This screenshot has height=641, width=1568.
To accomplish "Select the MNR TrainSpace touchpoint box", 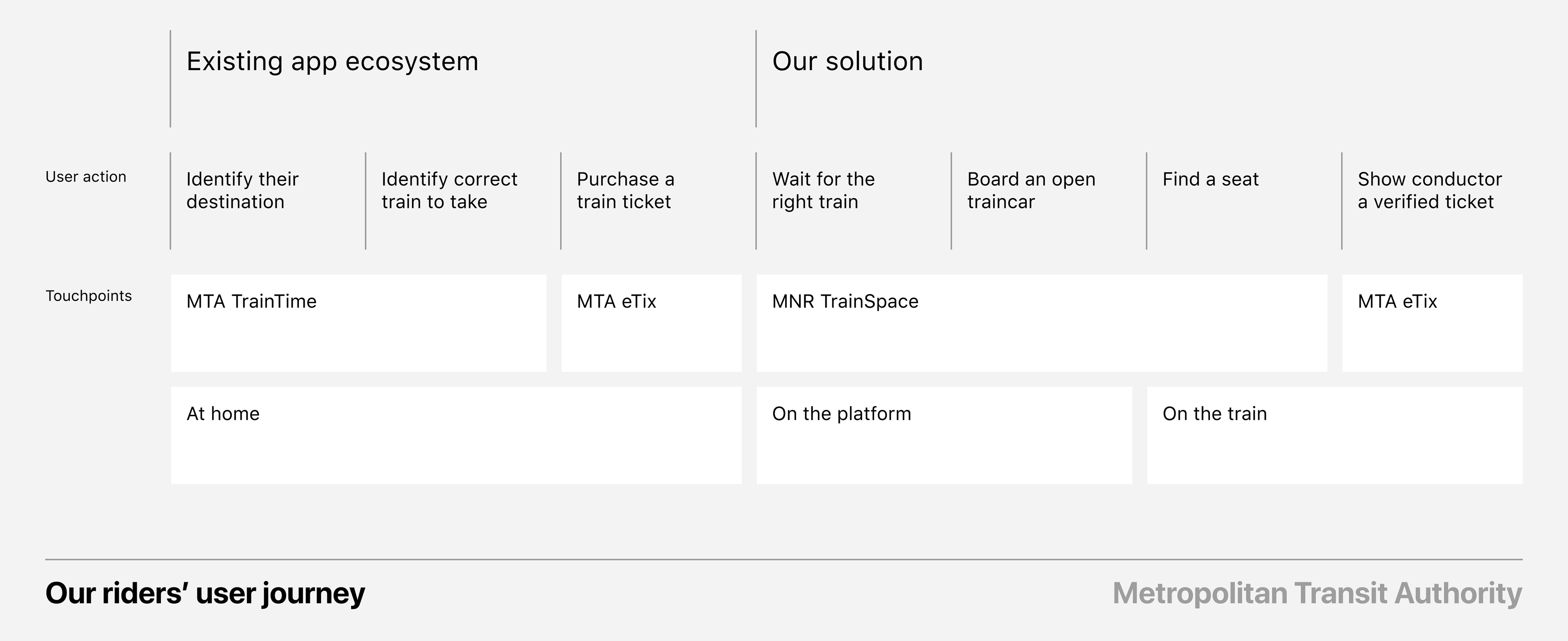I will coord(1042,323).
